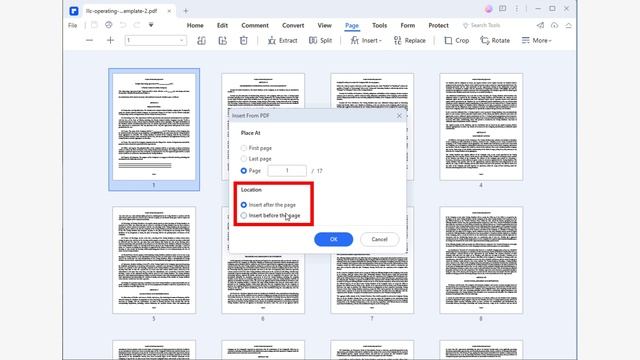Select page 8 thumbnail
The width and height of the screenshot is (640, 360).
click(x=481, y=260)
